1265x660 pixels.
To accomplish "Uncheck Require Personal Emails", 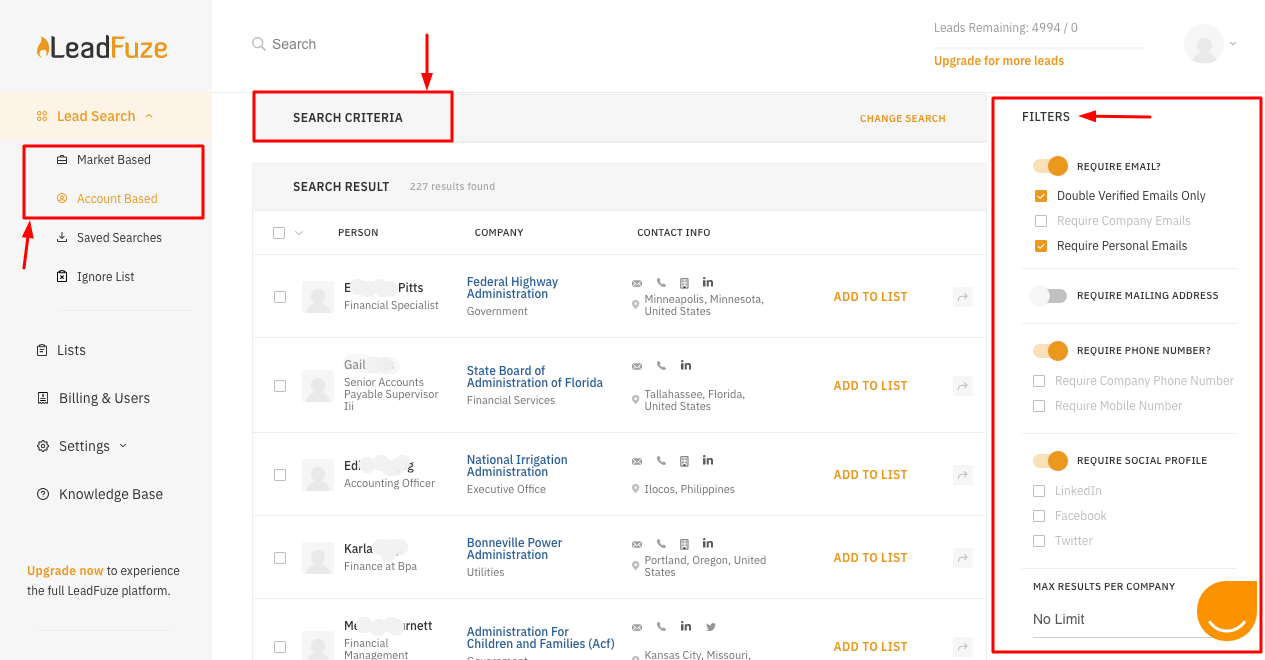I will [1041, 246].
